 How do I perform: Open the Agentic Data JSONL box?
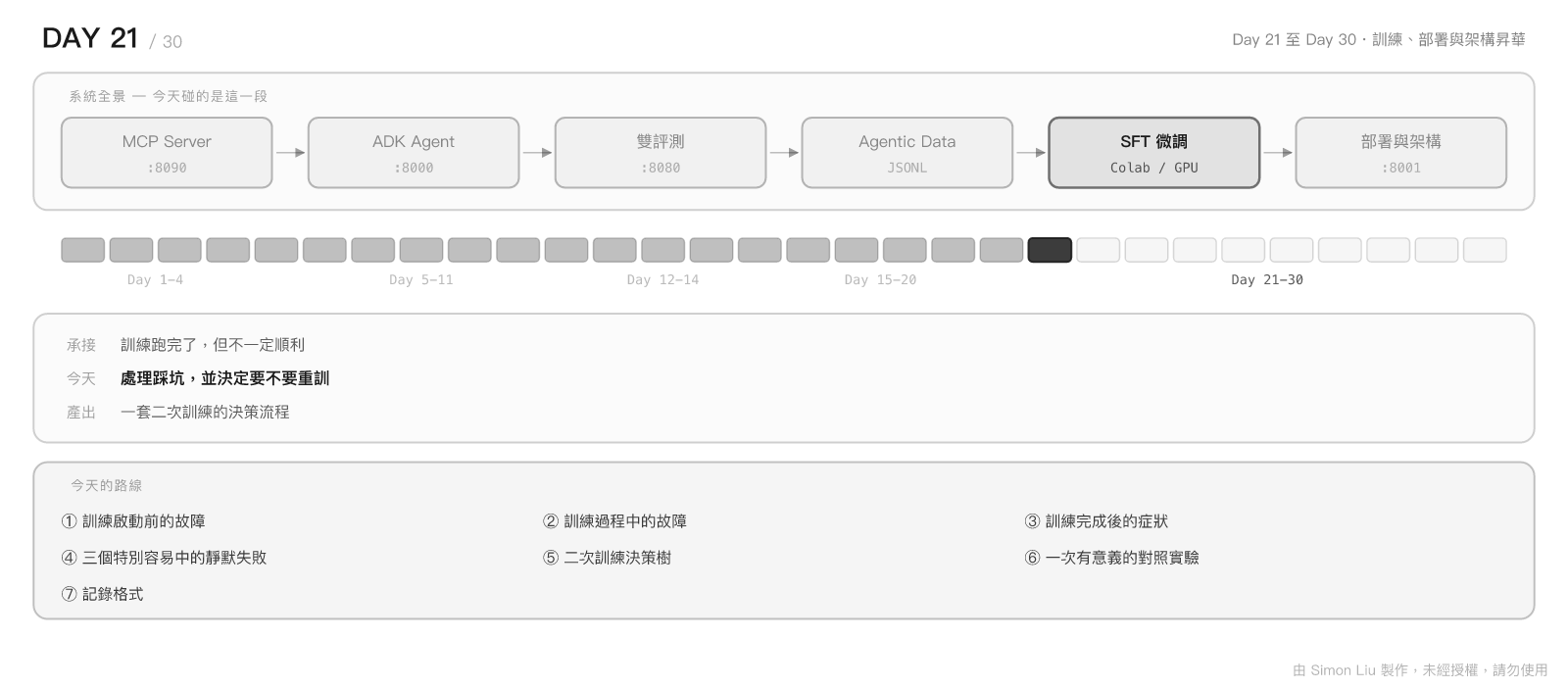(907, 153)
